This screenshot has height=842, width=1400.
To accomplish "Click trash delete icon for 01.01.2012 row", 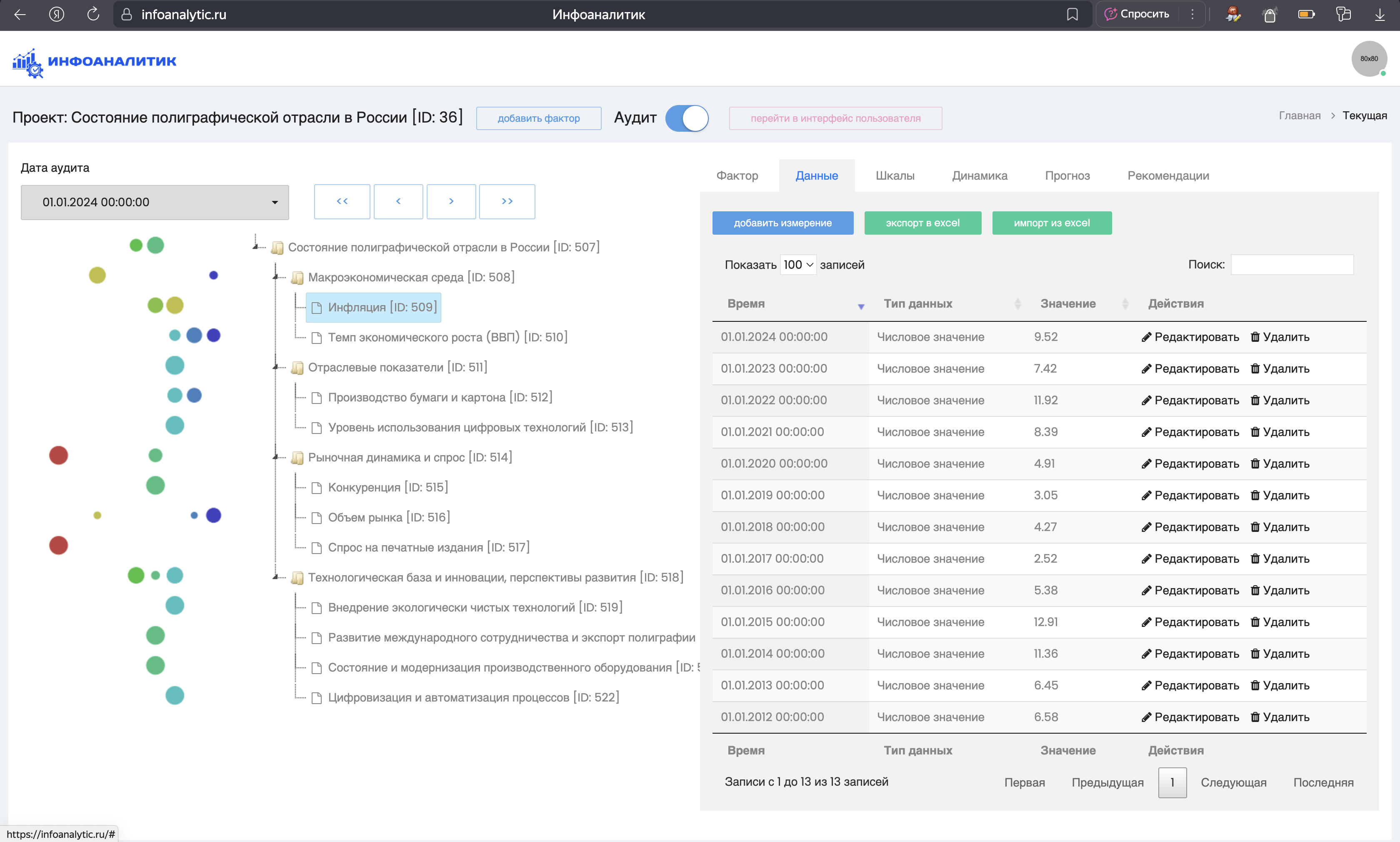I will [x=1255, y=717].
